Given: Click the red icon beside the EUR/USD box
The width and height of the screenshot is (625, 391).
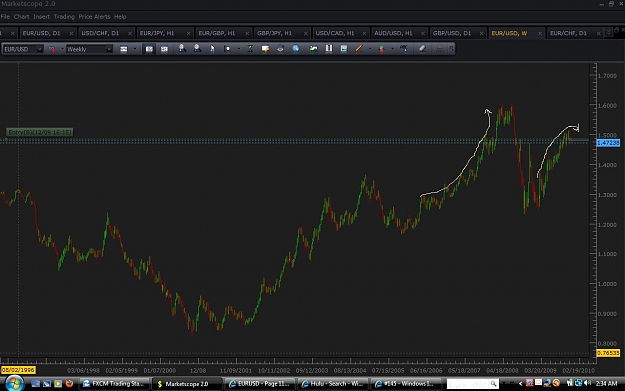Looking at the screenshot, I should pos(52,49).
